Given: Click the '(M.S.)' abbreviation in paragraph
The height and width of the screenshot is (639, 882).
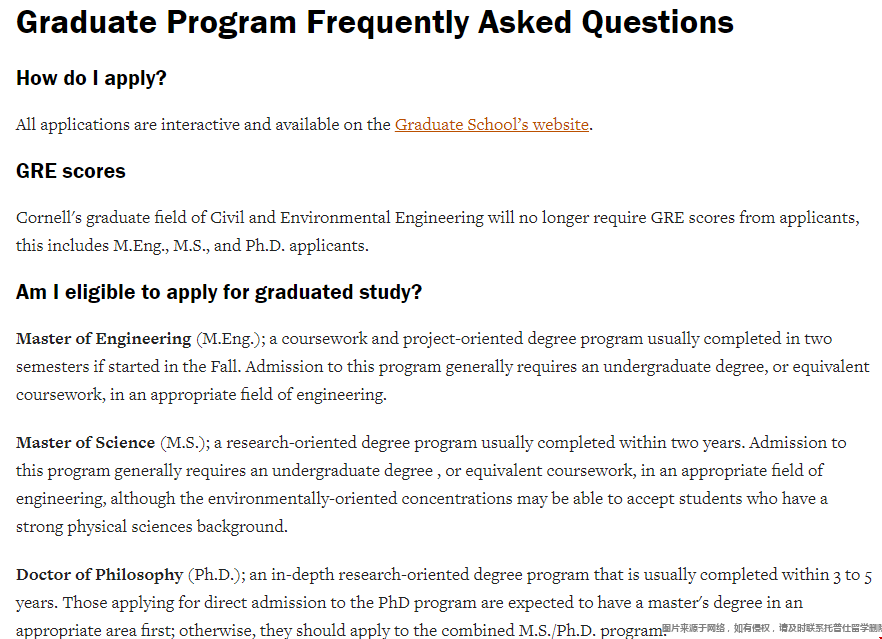Looking at the screenshot, I should click(184, 442).
